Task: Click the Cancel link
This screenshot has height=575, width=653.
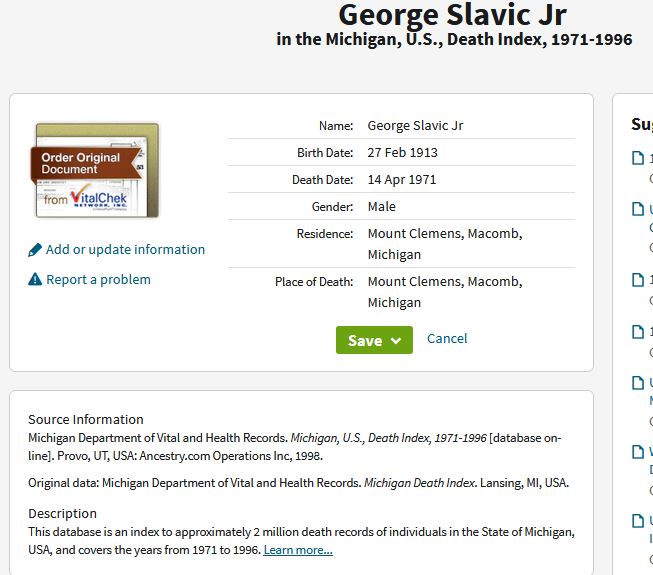Action: coord(447,339)
